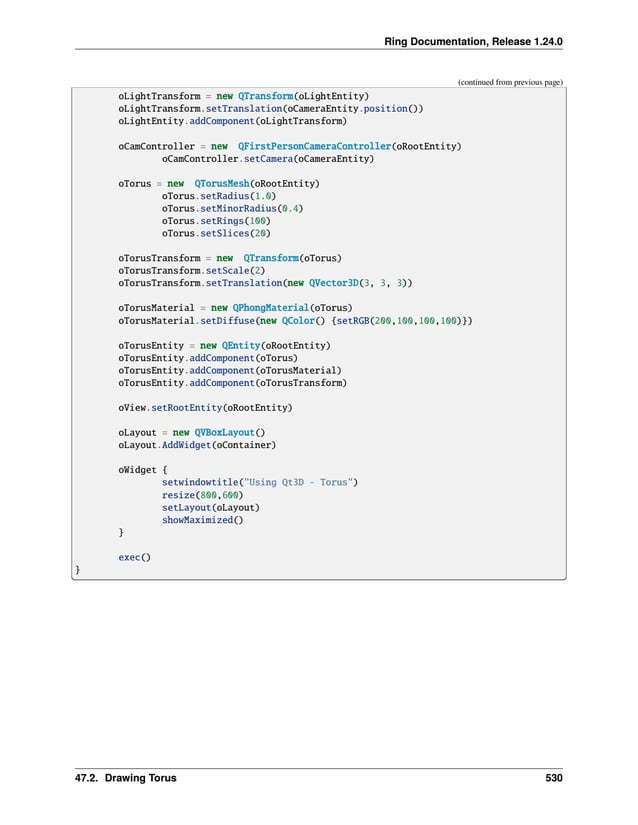Image resolution: width=638 pixels, height=825 pixels.
Task: Click the line 'oTorusTransform = new QTransform(oTorus)'
Action: click(x=230, y=258)
